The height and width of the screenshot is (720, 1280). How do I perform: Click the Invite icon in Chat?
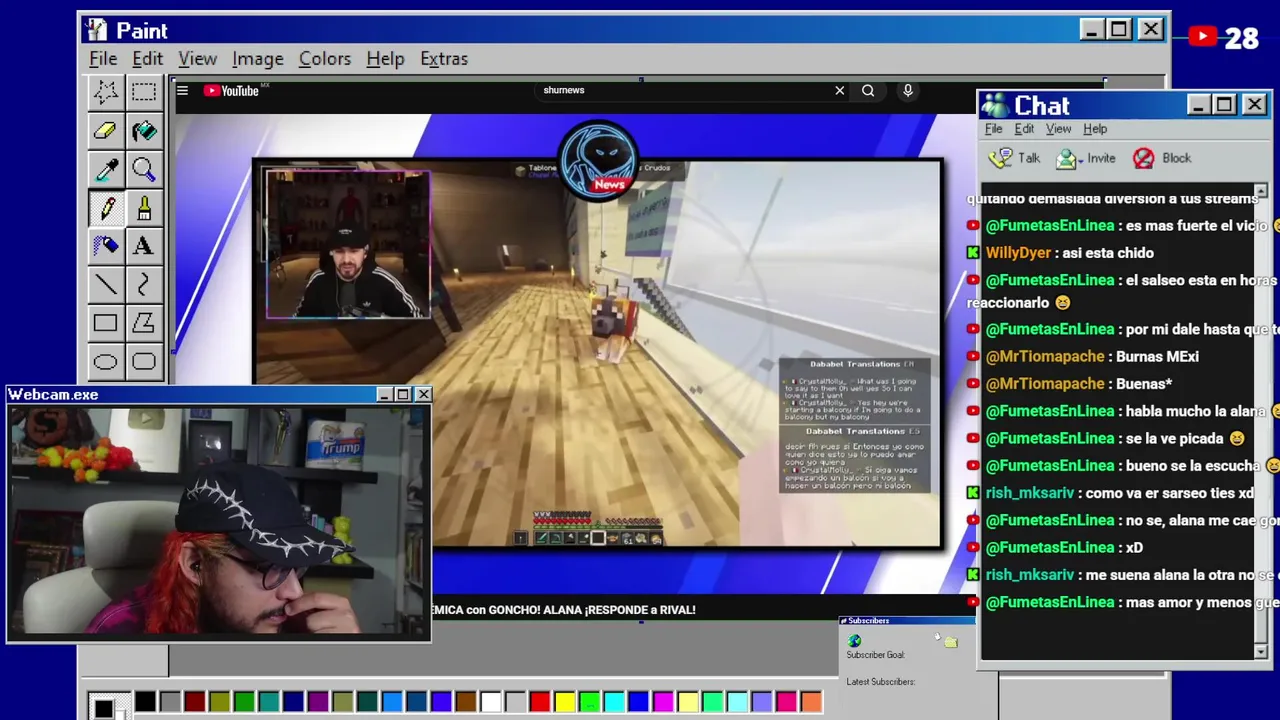1068,158
